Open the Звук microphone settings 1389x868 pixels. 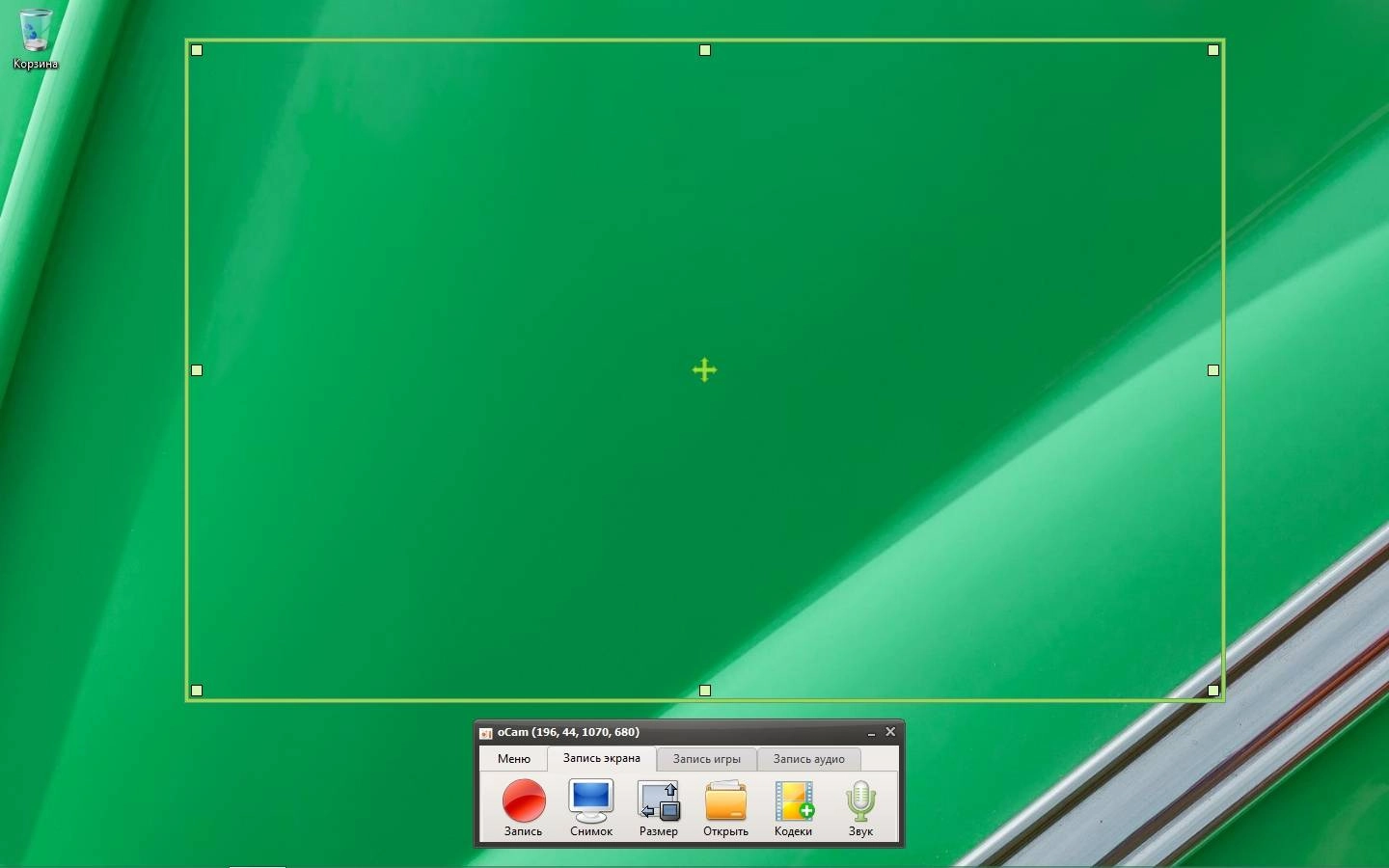pos(860,808)
